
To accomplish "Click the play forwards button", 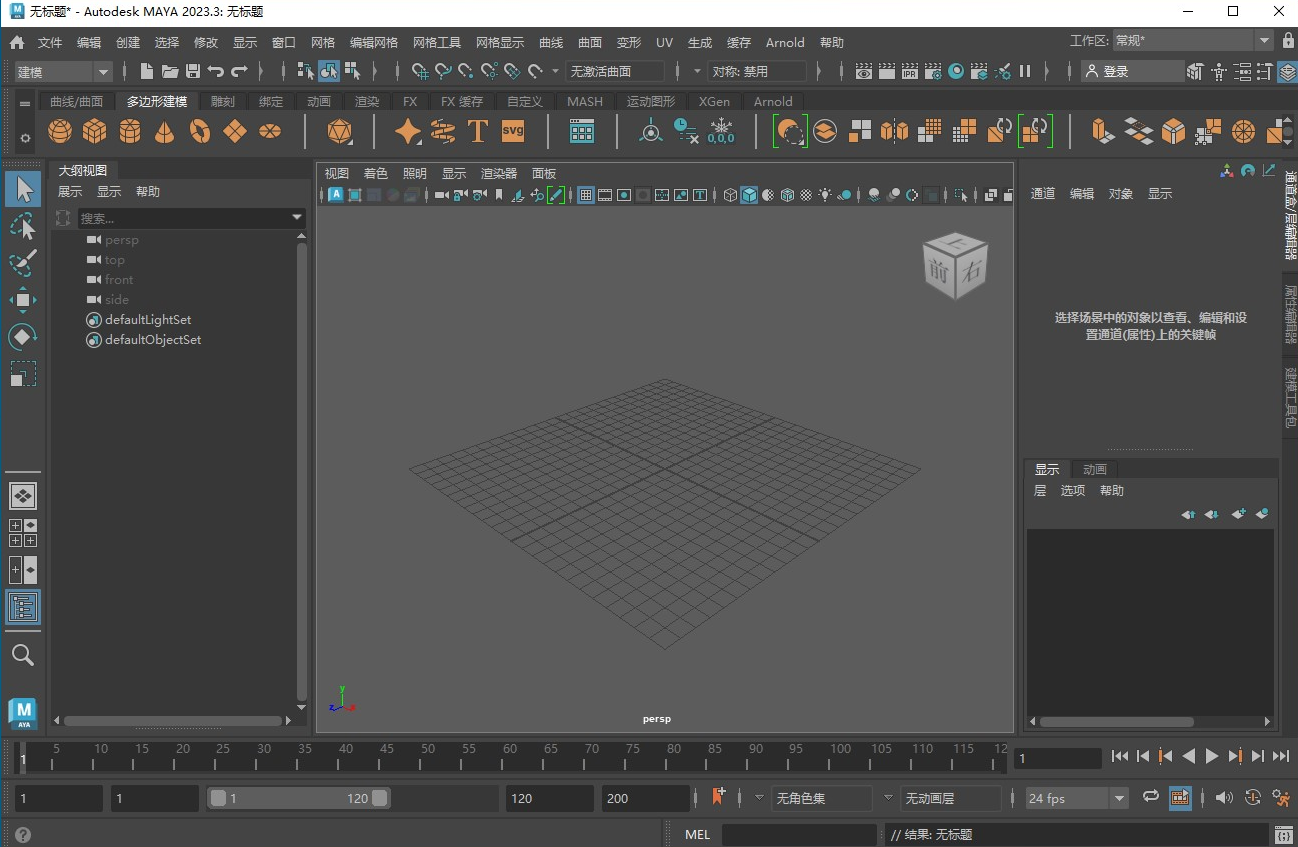I will tap(1212, 757).
